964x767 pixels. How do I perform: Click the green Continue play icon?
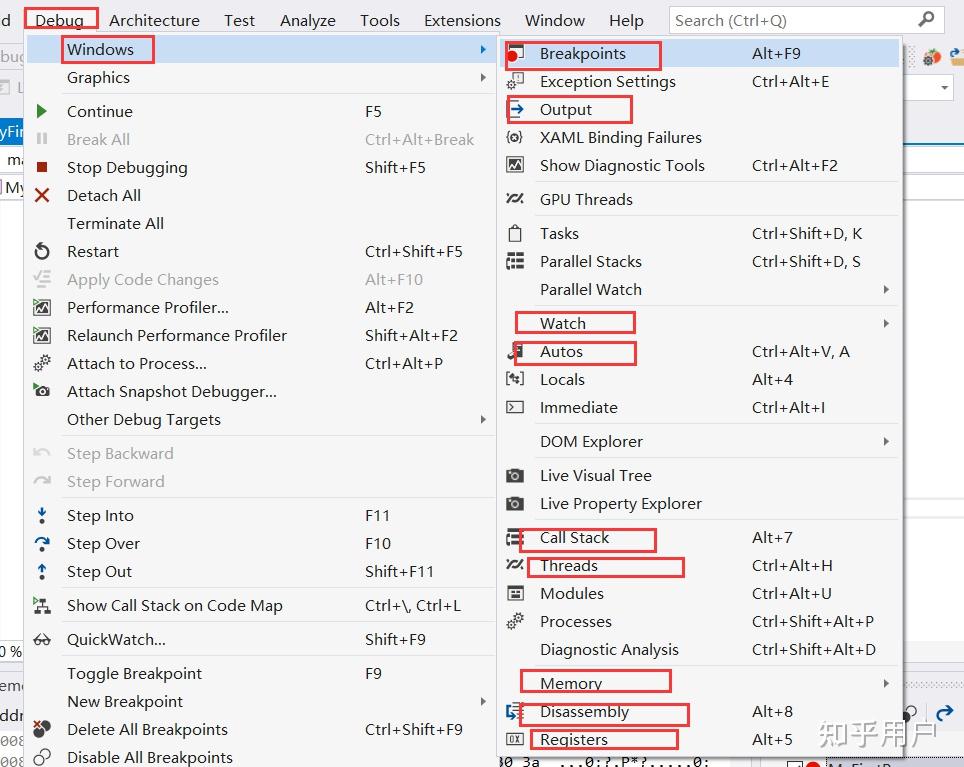click(42, 111)
